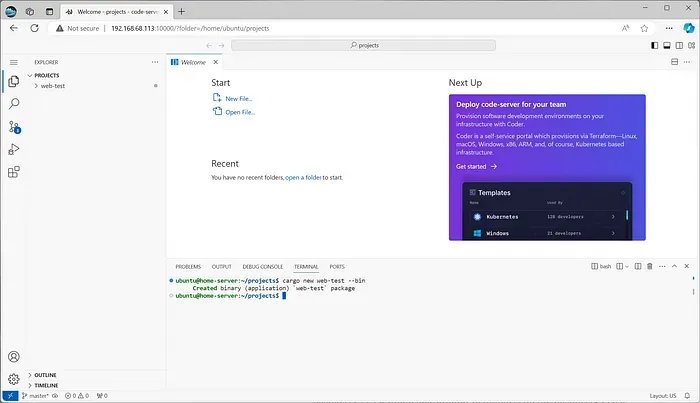This screenshot has width=700, height=403.
Task: Go forward in editor navigation
Action: (x=221, y=45)
